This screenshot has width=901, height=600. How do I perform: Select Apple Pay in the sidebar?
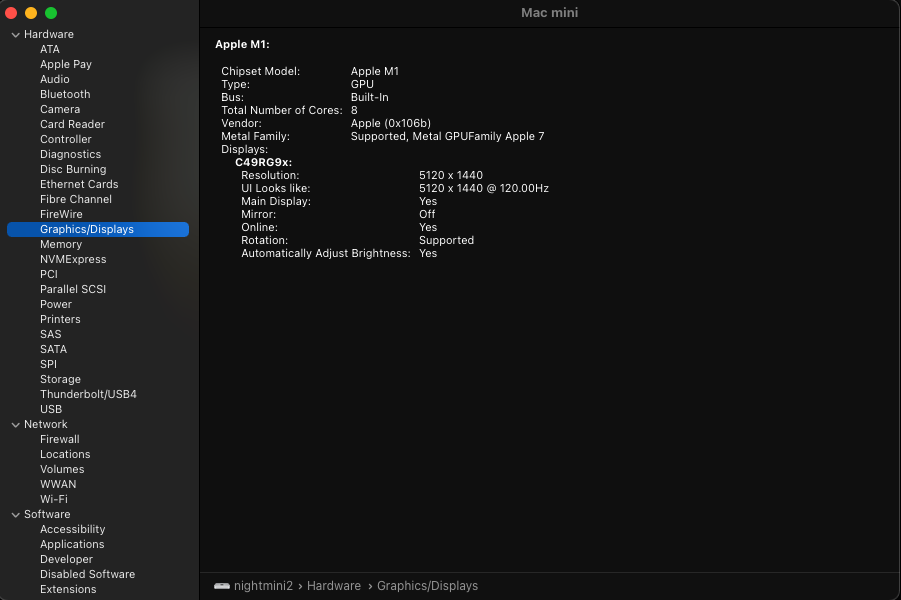tap(66, 64)
